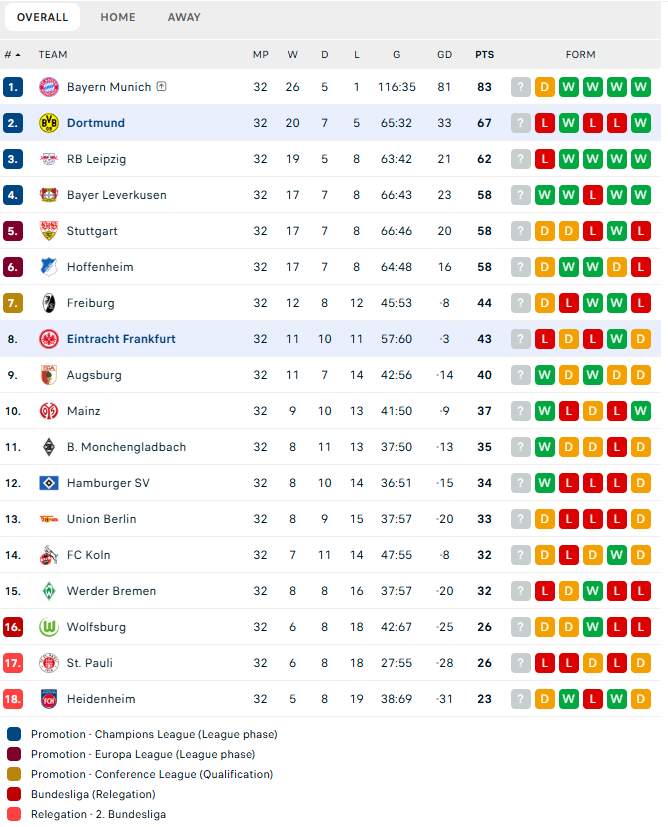The width and height of the screenshot is (668, 827).
Task: Click the Bayern Munich club crest
Action: [x=49, y=87]
